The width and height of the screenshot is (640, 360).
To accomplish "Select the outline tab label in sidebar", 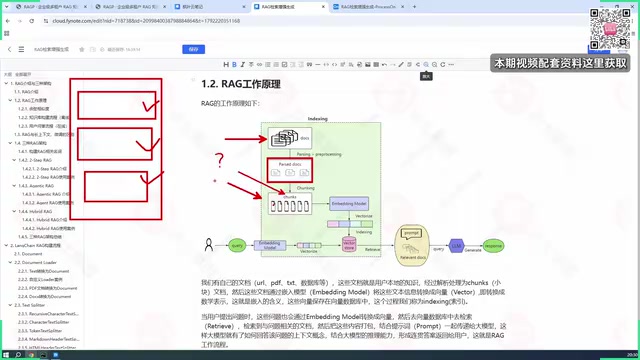I will coord(8,75).
